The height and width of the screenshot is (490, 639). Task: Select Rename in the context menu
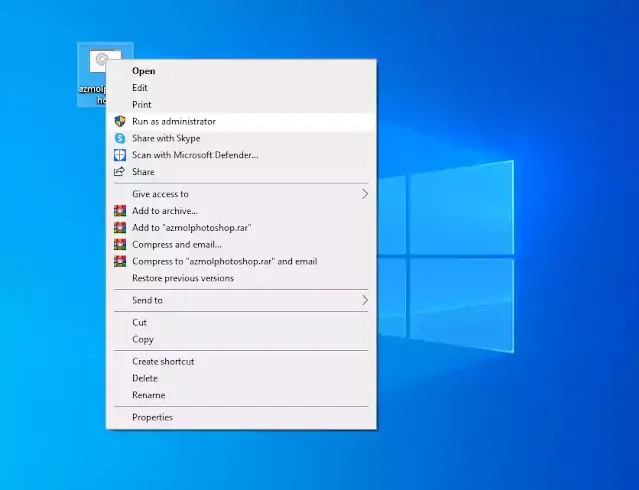pyautogui.click(x=241, y=395)
